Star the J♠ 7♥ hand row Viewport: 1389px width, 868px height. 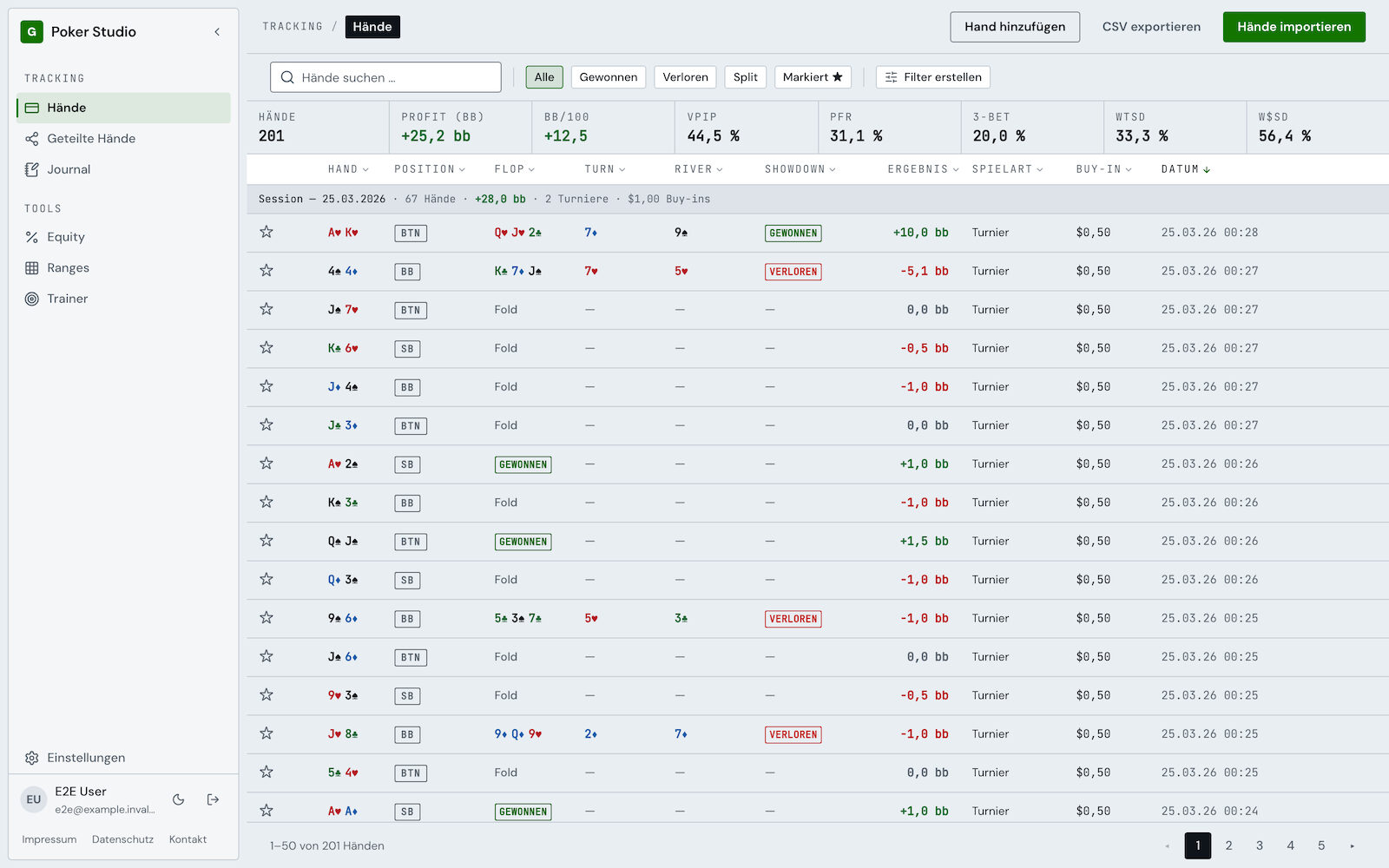pos(267,309)
